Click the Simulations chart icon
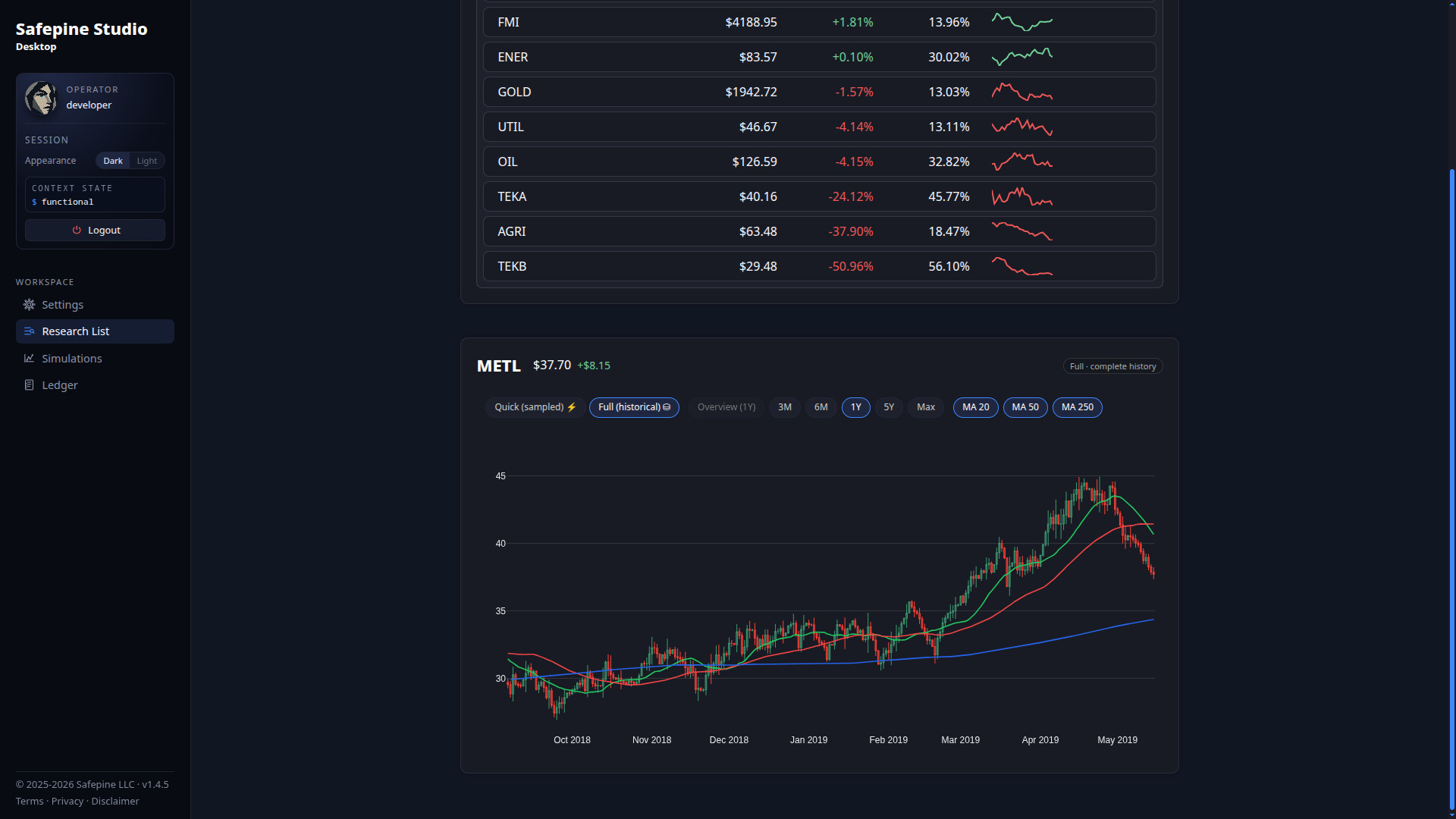Viewport: 1456px width, 819px height. pos(29,359)
